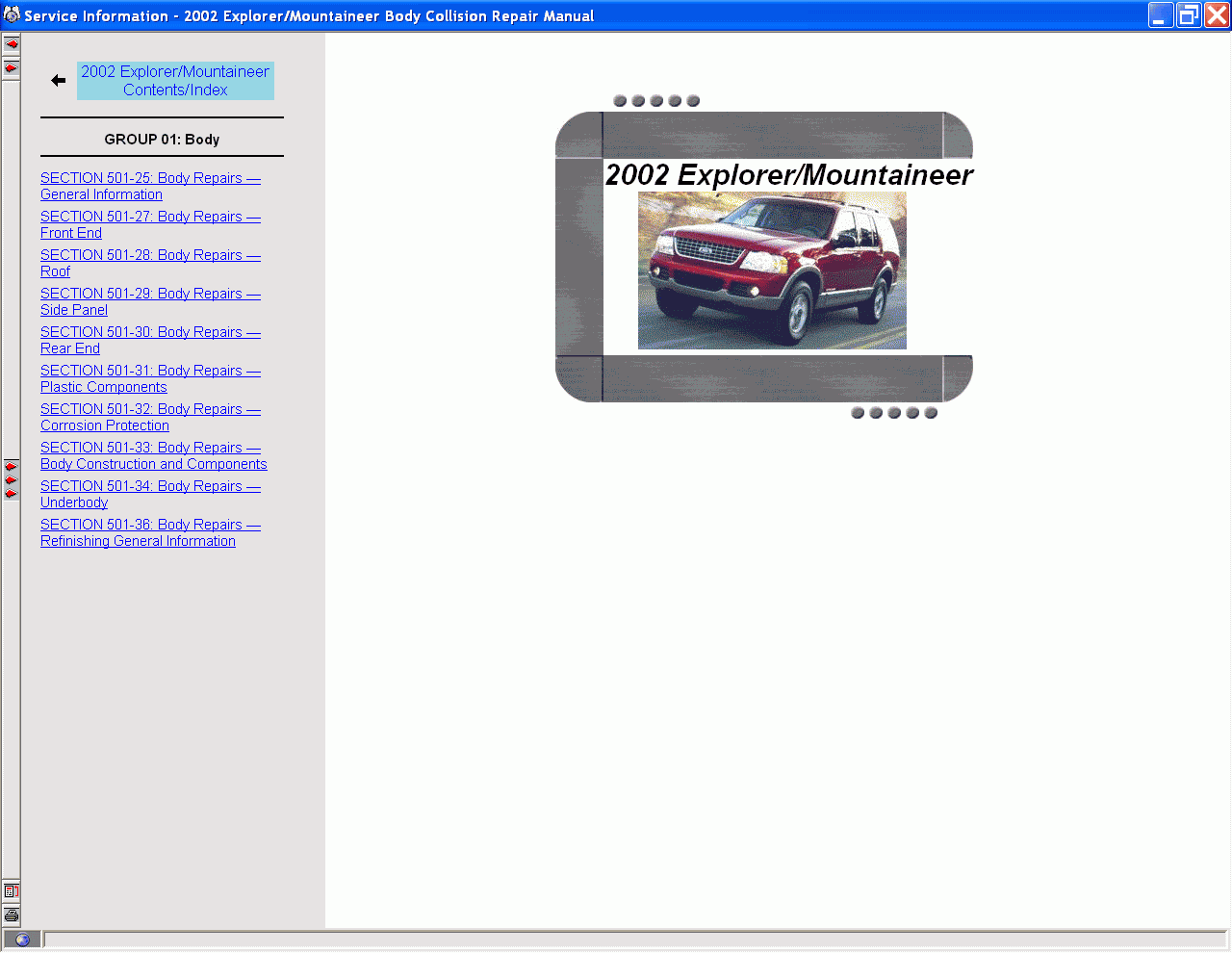Click the 2002 Explorer/Mountaineer title text
1232x953 pixels.
click(788, 175)
